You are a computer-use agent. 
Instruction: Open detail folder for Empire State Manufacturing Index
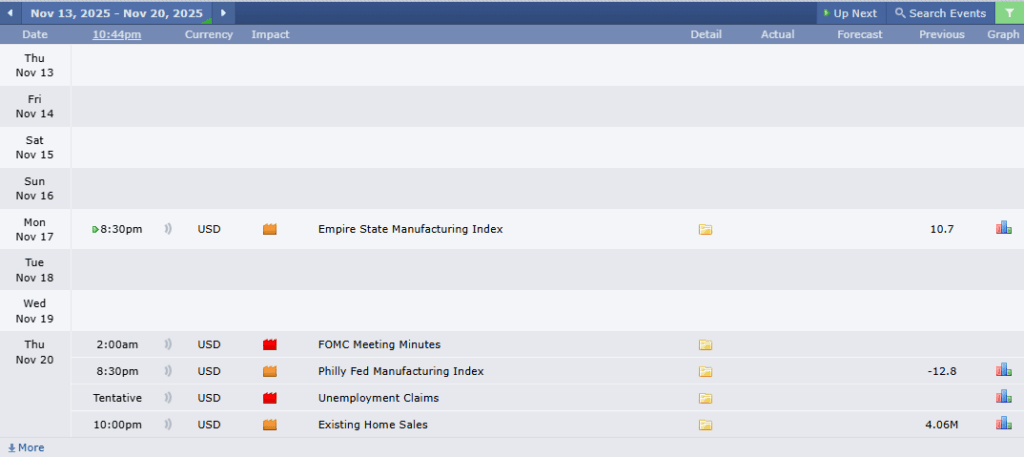(705, 229)
